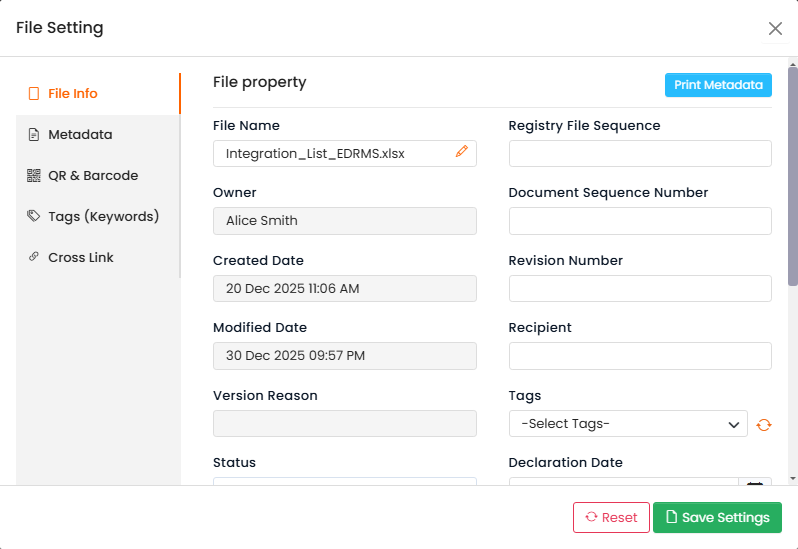Click the Registry File Sequence field

(640, 153)
